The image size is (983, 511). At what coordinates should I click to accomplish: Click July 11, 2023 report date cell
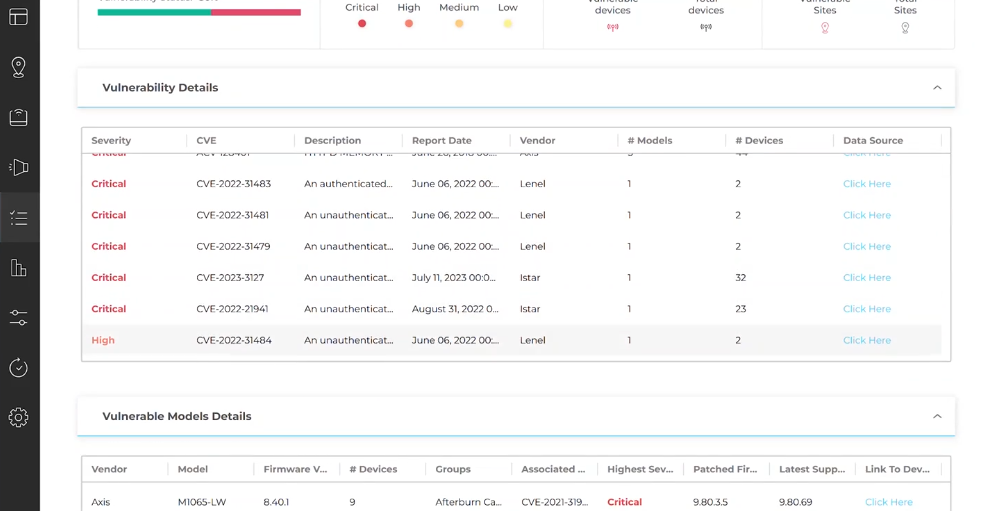(x=453, y=278)
